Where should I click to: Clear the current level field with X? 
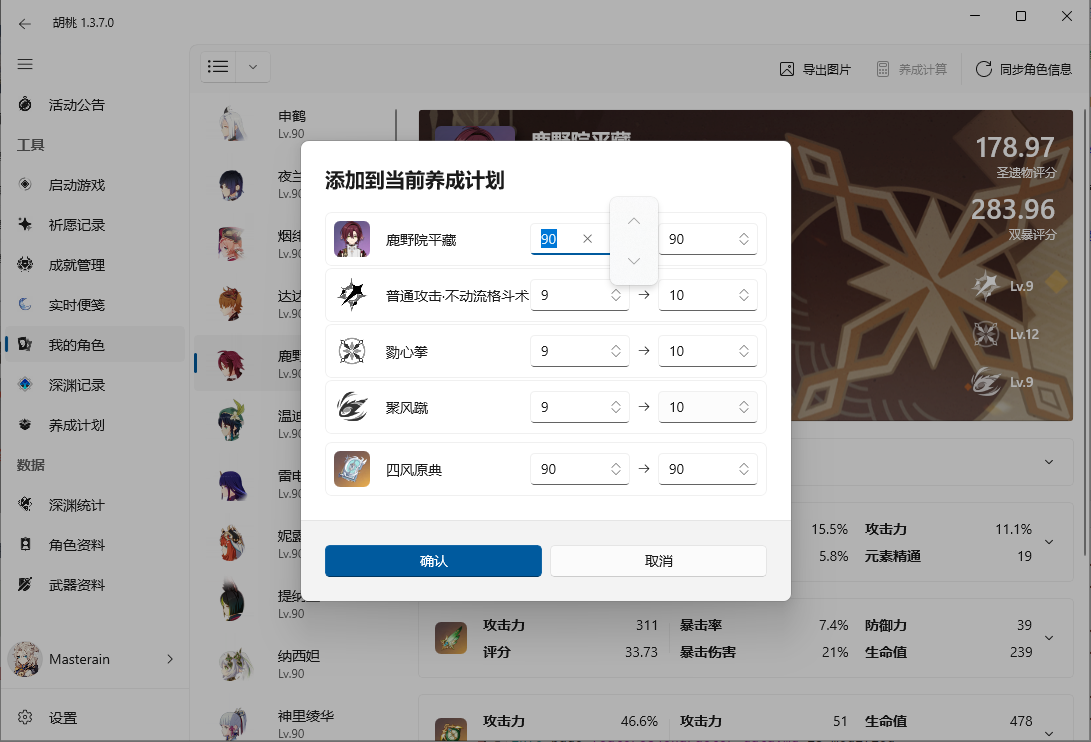tap(587, 239)
